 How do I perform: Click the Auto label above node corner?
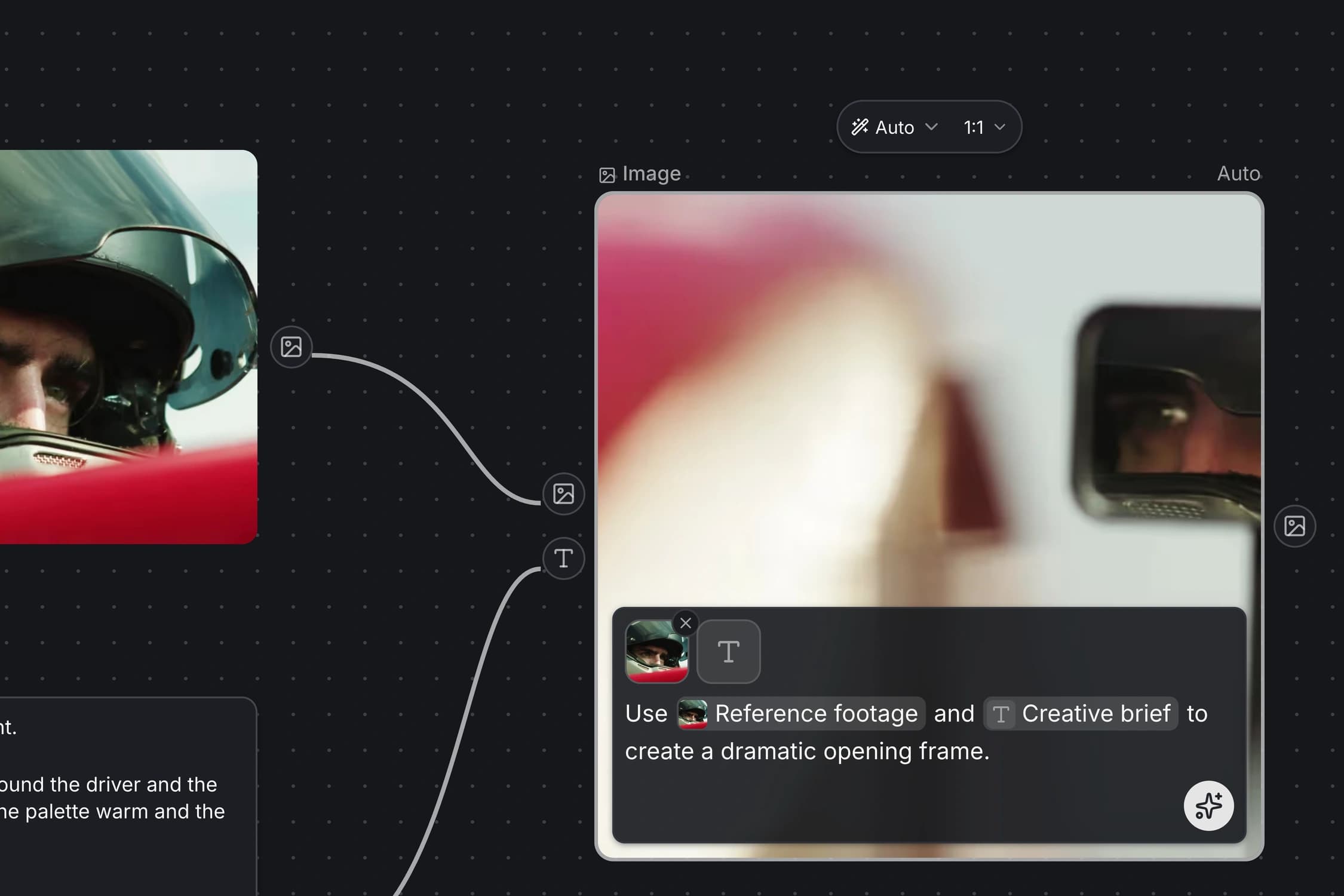(1238, 174)
